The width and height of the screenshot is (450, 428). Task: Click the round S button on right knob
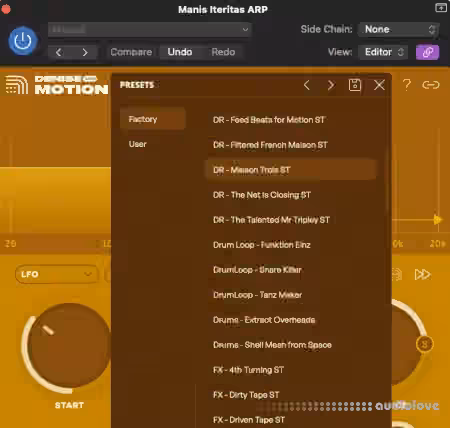pos(424,344)
